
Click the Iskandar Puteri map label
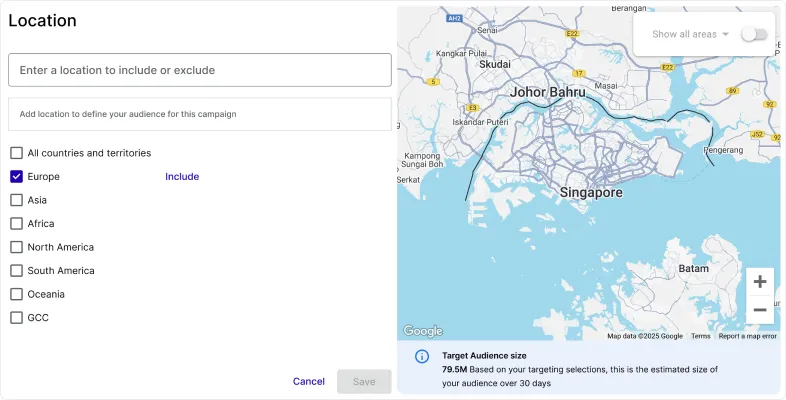point(480,122)
